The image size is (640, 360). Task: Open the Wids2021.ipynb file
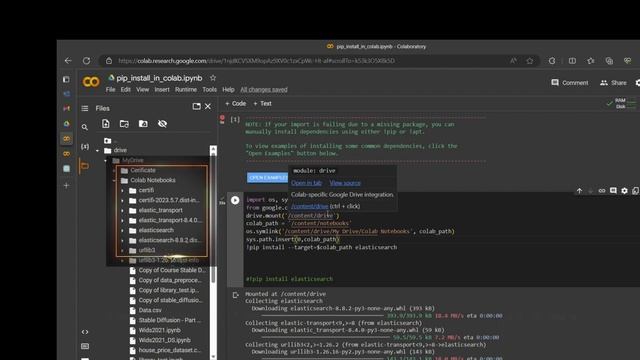point(160,330)
